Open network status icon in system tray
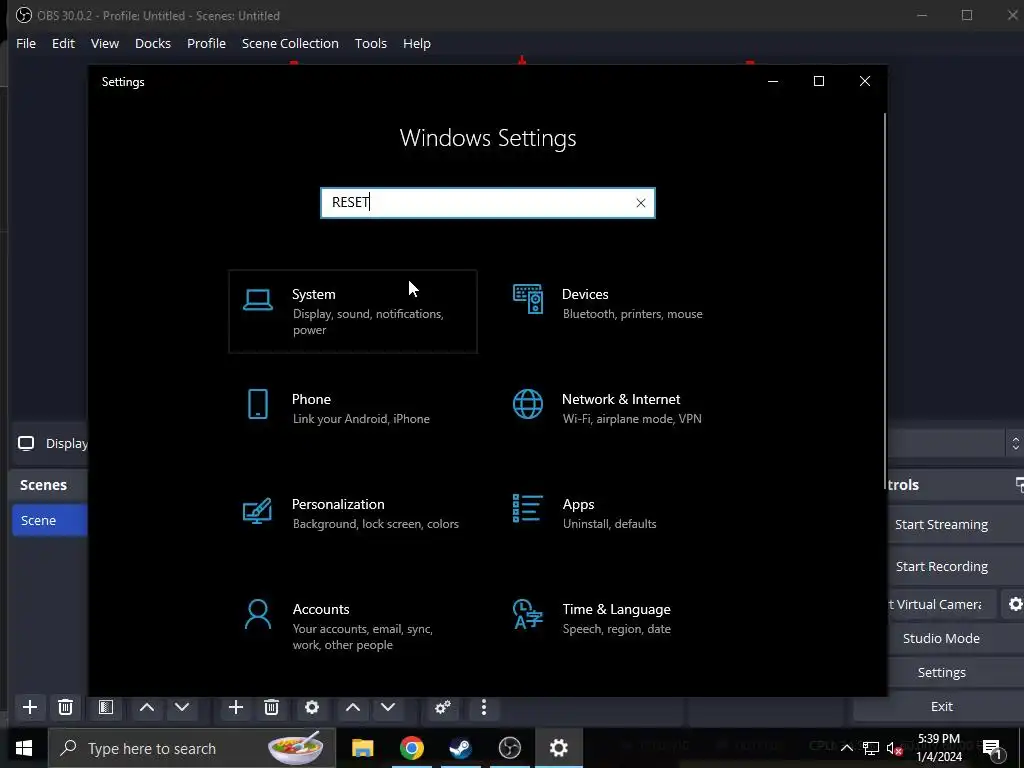 point(871,748)
